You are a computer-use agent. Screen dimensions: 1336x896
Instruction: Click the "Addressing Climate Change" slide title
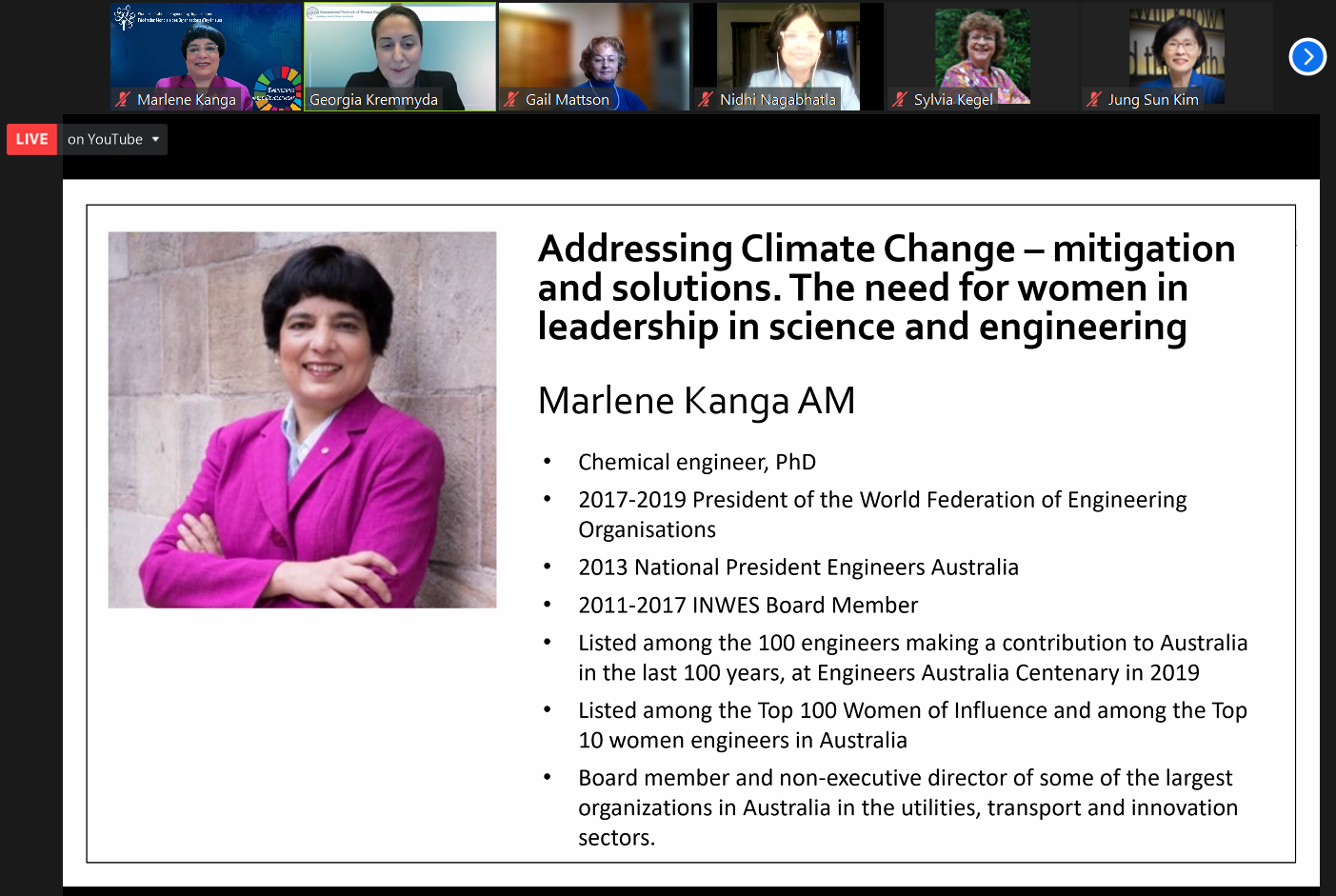tap(886, 287)
